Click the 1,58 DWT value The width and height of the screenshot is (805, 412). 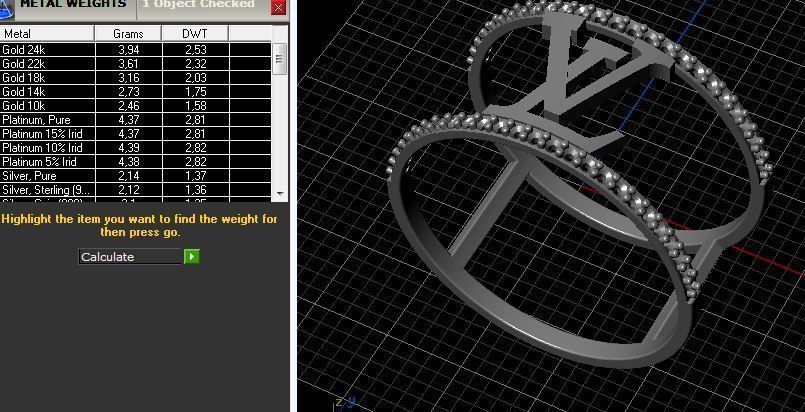pyautogui.click(x=195, y=106)
